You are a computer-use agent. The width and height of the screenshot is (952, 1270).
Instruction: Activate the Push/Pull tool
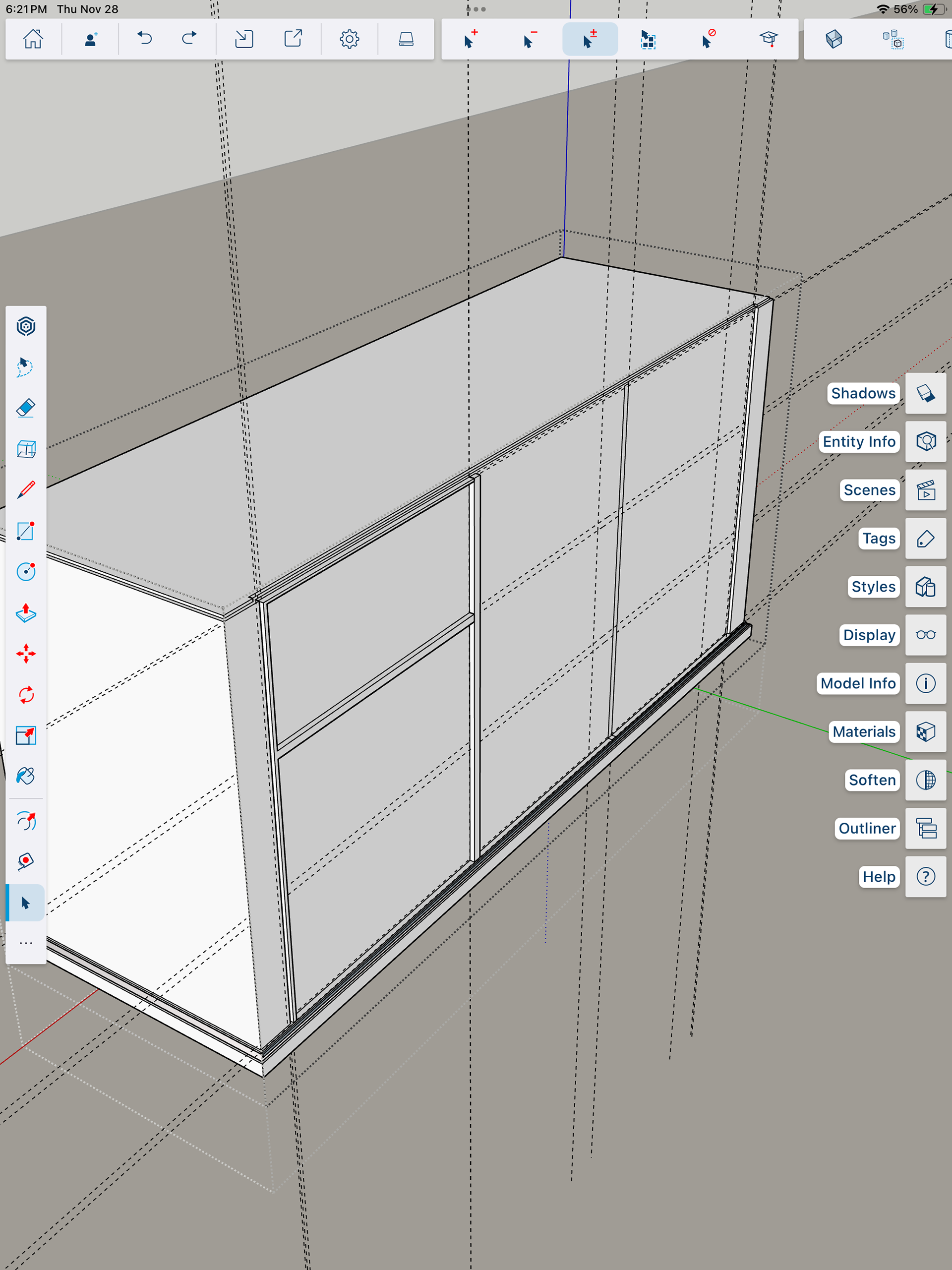coord(26,613)
